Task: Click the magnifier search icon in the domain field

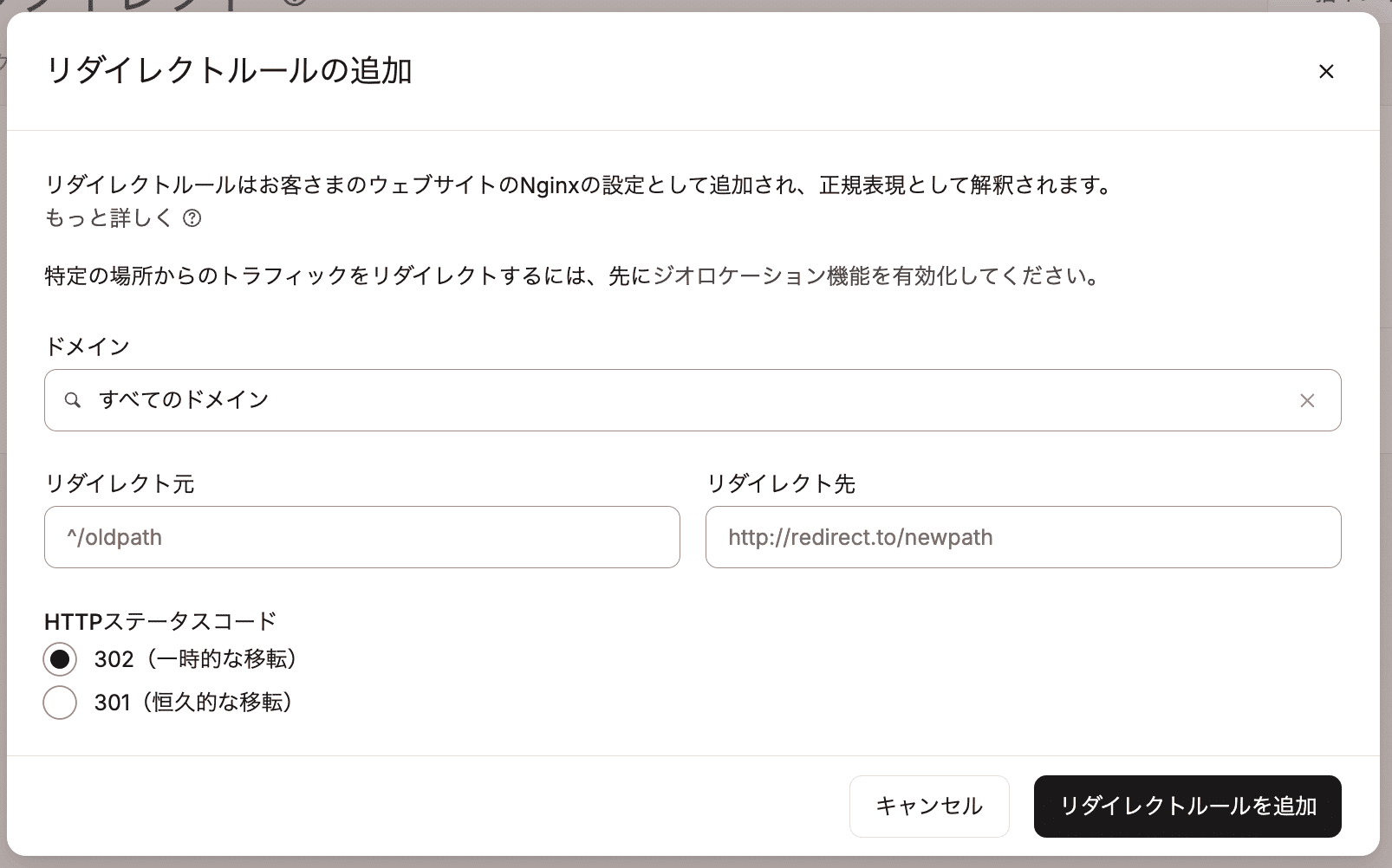Action: coord(73,400)
